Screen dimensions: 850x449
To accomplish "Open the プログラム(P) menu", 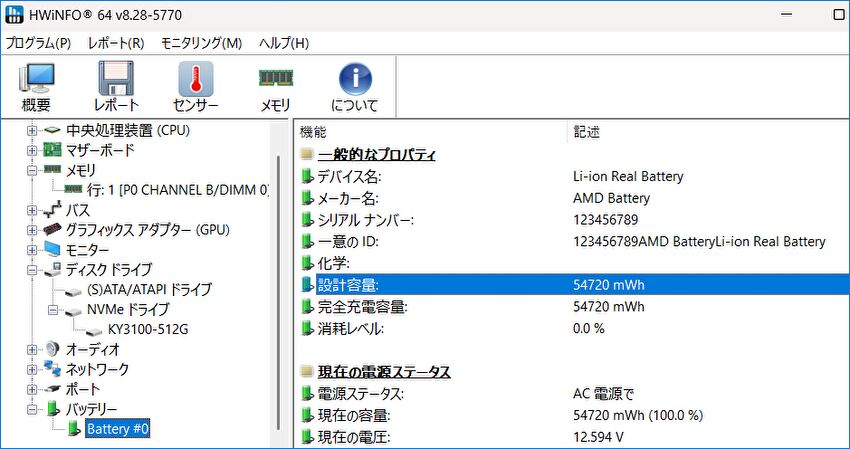I will coord(38,43).
